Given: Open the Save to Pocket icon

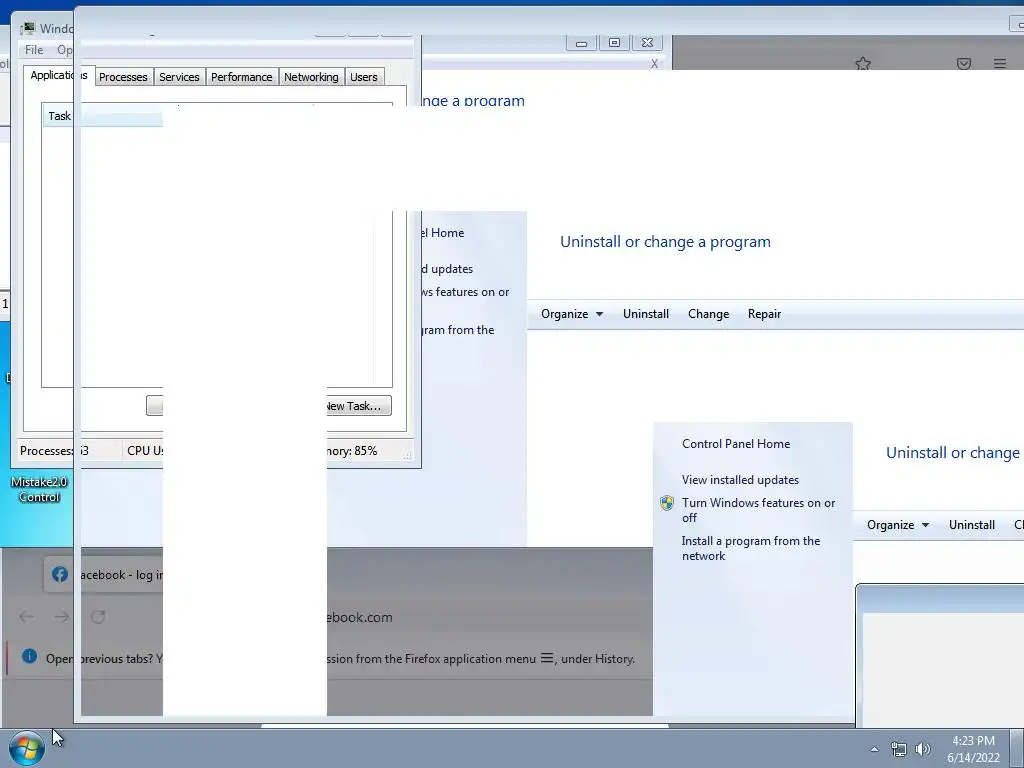Looking at the screenshot, I should (x=963, y=63).
